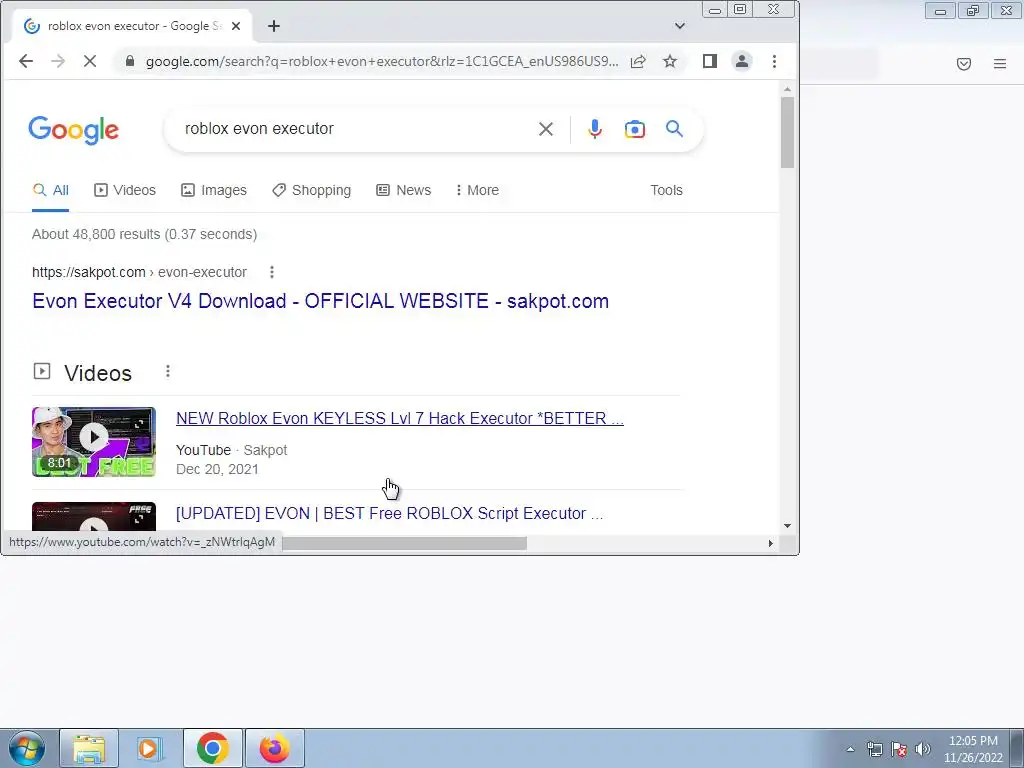Clear the search box with the X icon
Screen dimensions: 1024x768
point(546,129)
